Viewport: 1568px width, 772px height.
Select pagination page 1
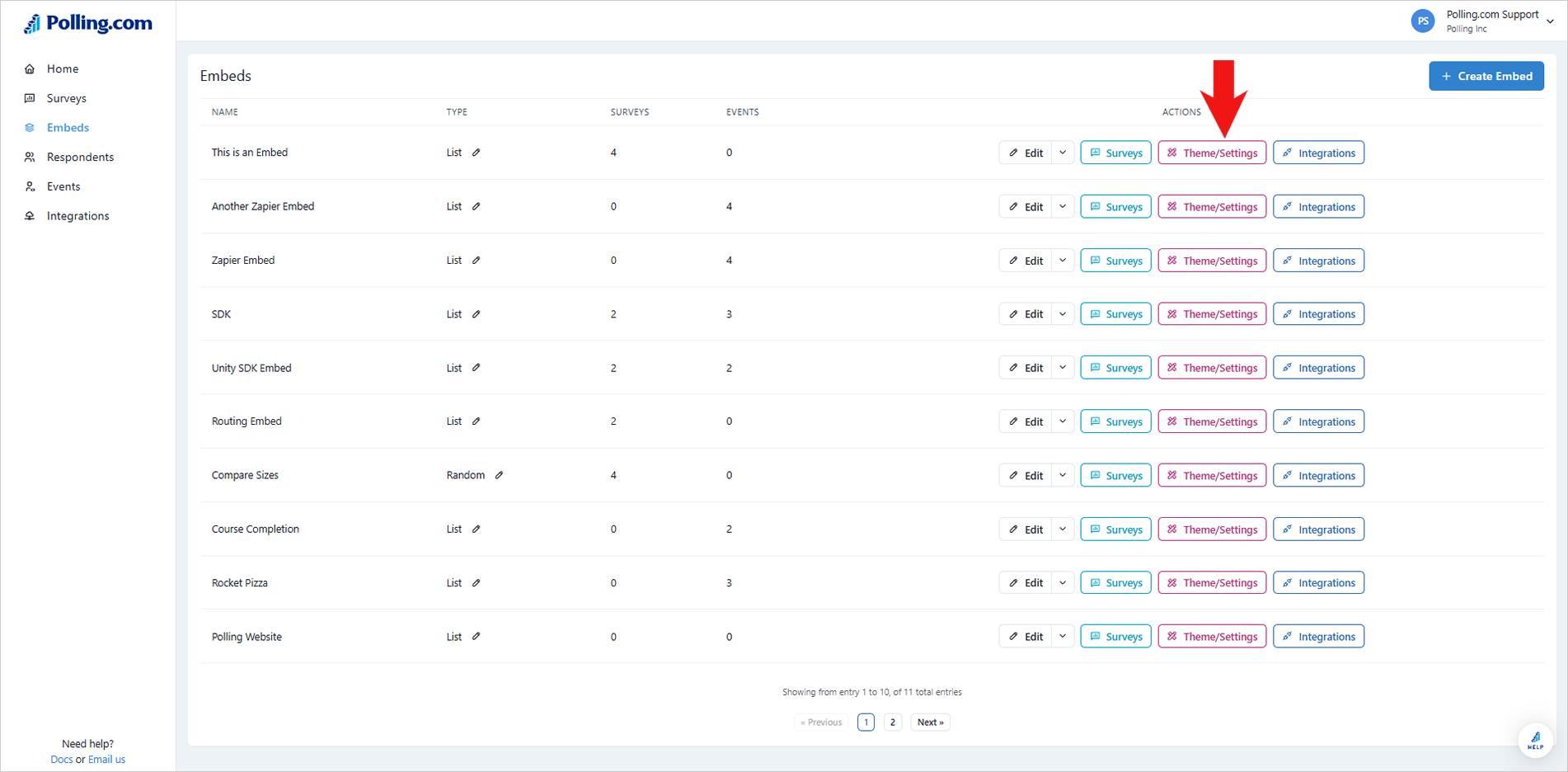point(866,723)
